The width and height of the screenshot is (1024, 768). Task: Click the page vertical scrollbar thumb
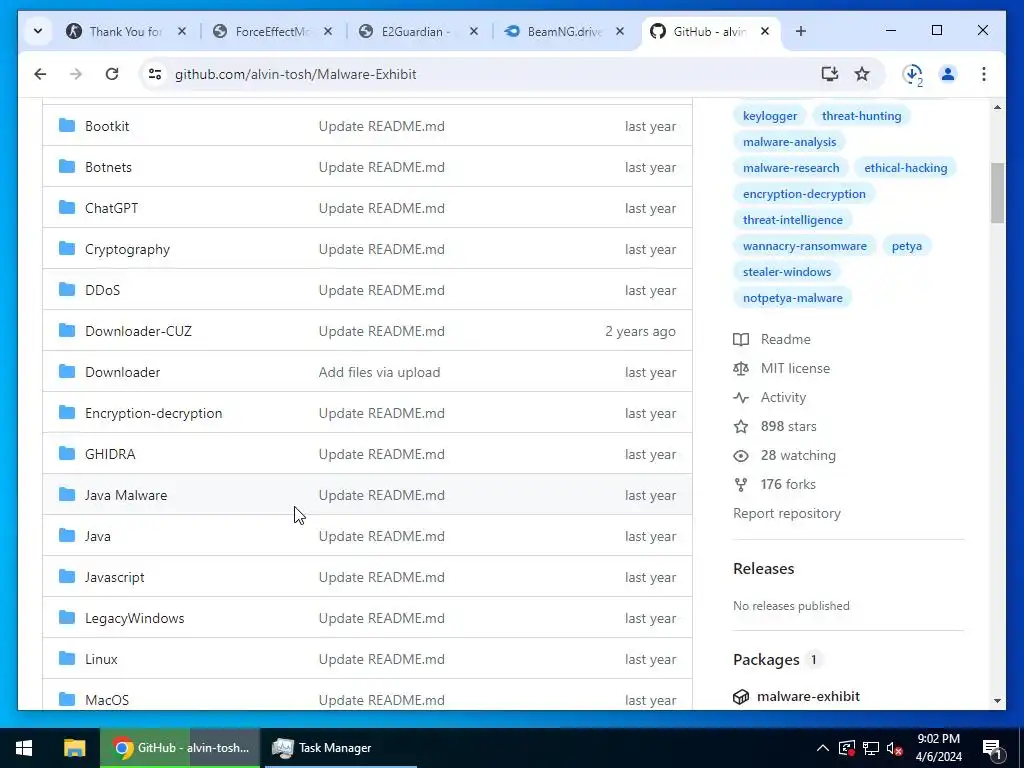pos(997,193)
